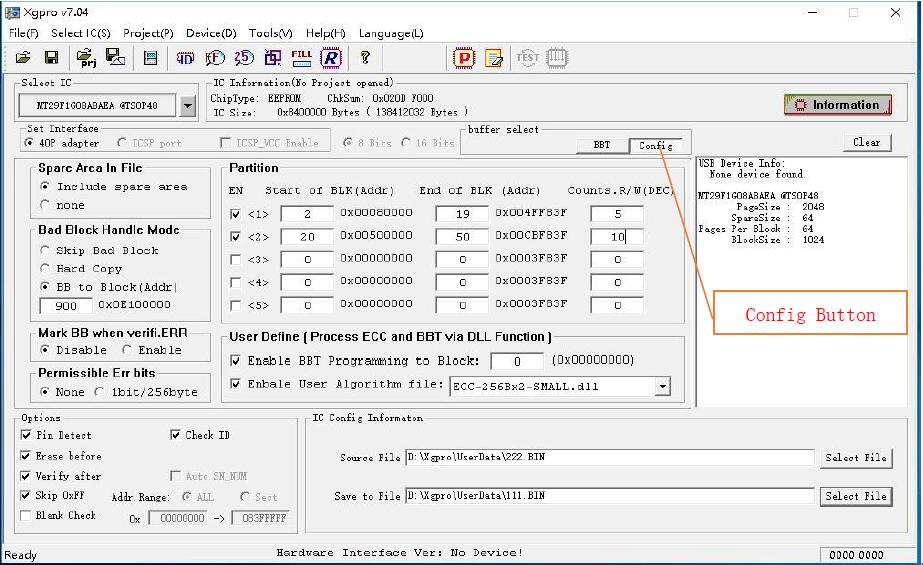Viewport: 923px width, 565px height.
Task: Toggle partition <1> enable checkbox
Action: pyautogui.click(x=235, y=214)
